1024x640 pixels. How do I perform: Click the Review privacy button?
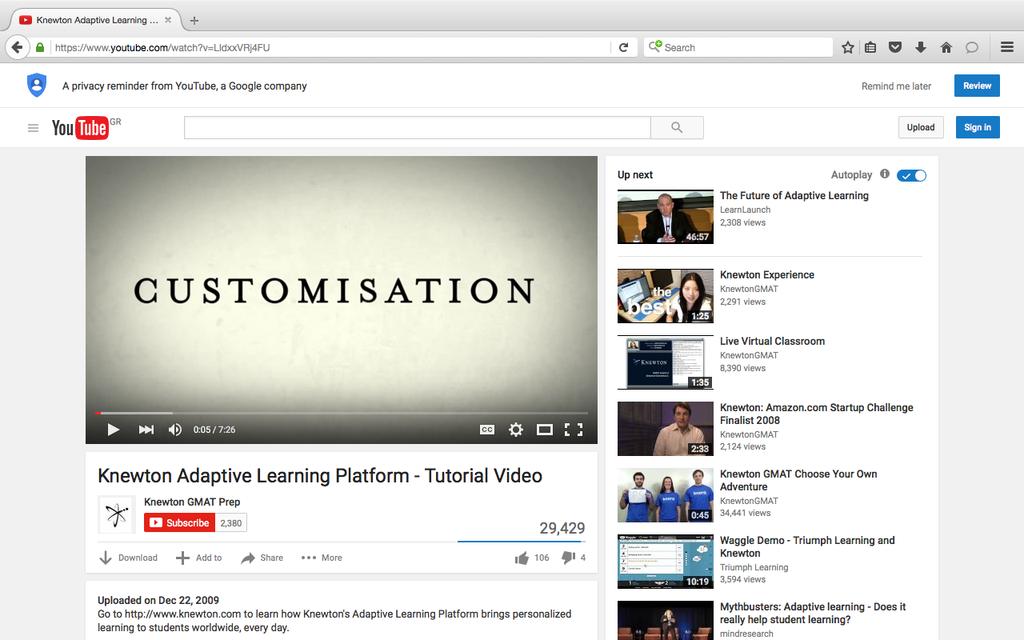coord(977,86)
